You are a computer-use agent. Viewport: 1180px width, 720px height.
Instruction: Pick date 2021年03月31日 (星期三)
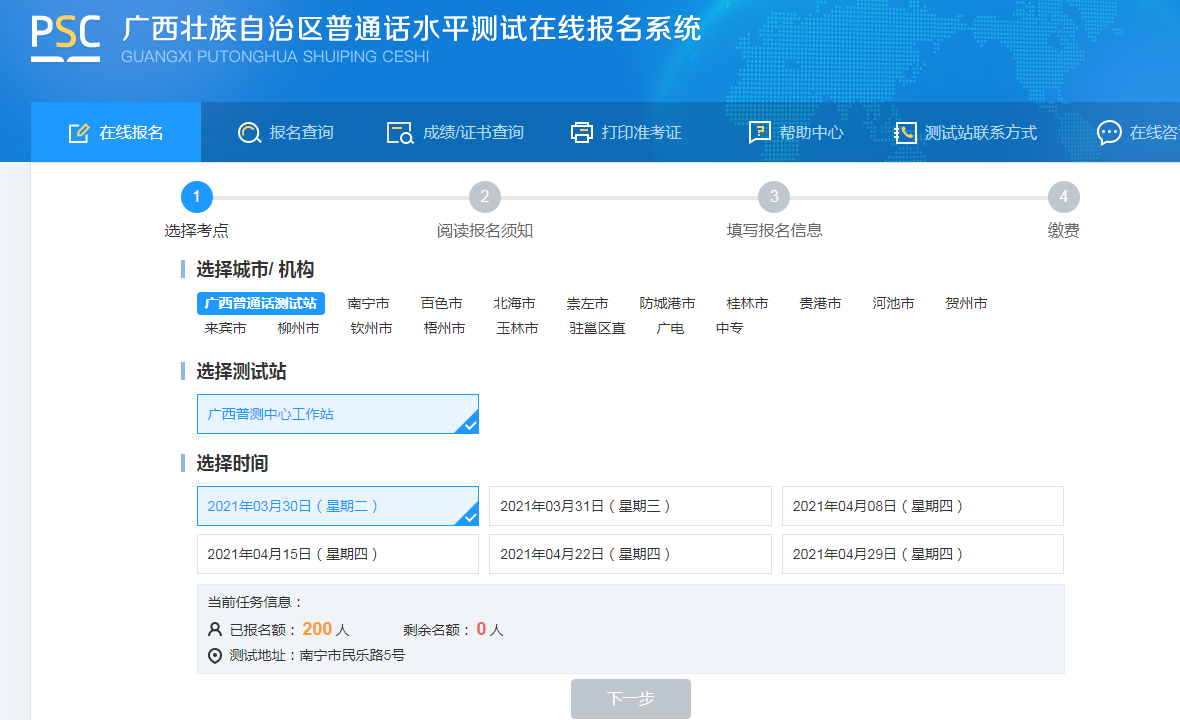coord(630,506)
